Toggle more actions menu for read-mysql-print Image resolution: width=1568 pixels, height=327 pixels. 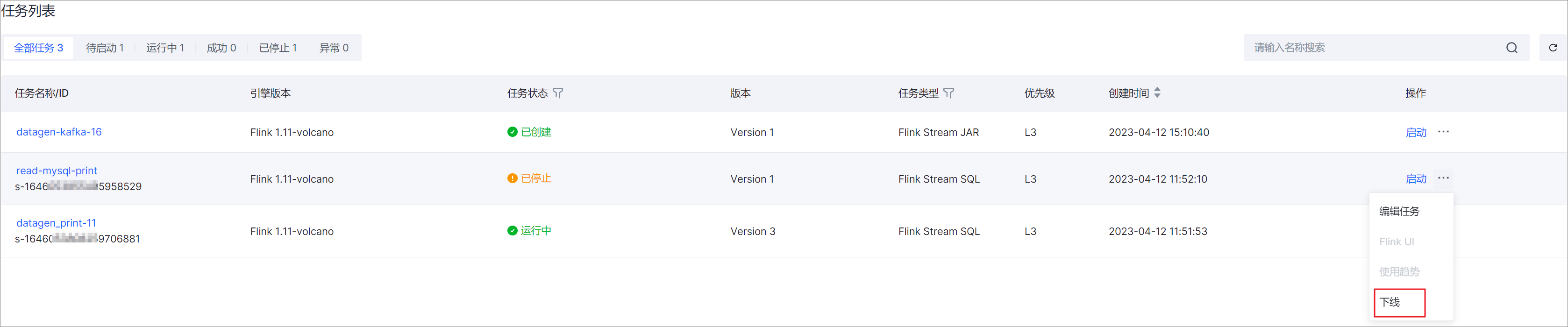coord(1443,178)
